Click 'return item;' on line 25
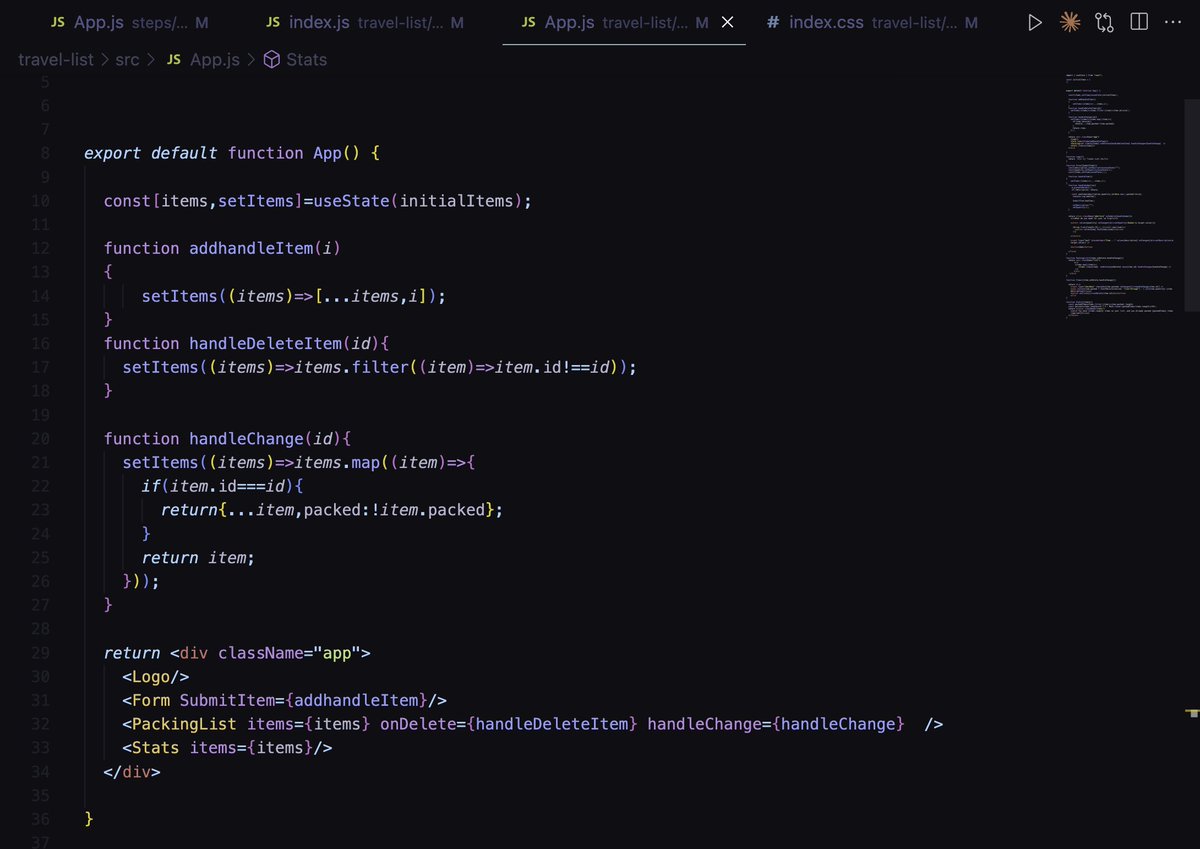 coord(198,558)
